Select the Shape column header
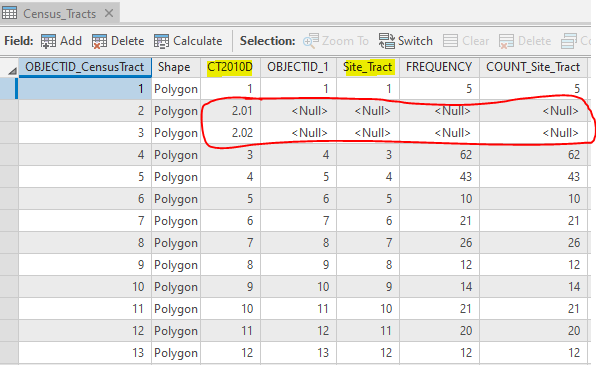The width and height of the screenshot is (596, 365). tap(176, 67)
